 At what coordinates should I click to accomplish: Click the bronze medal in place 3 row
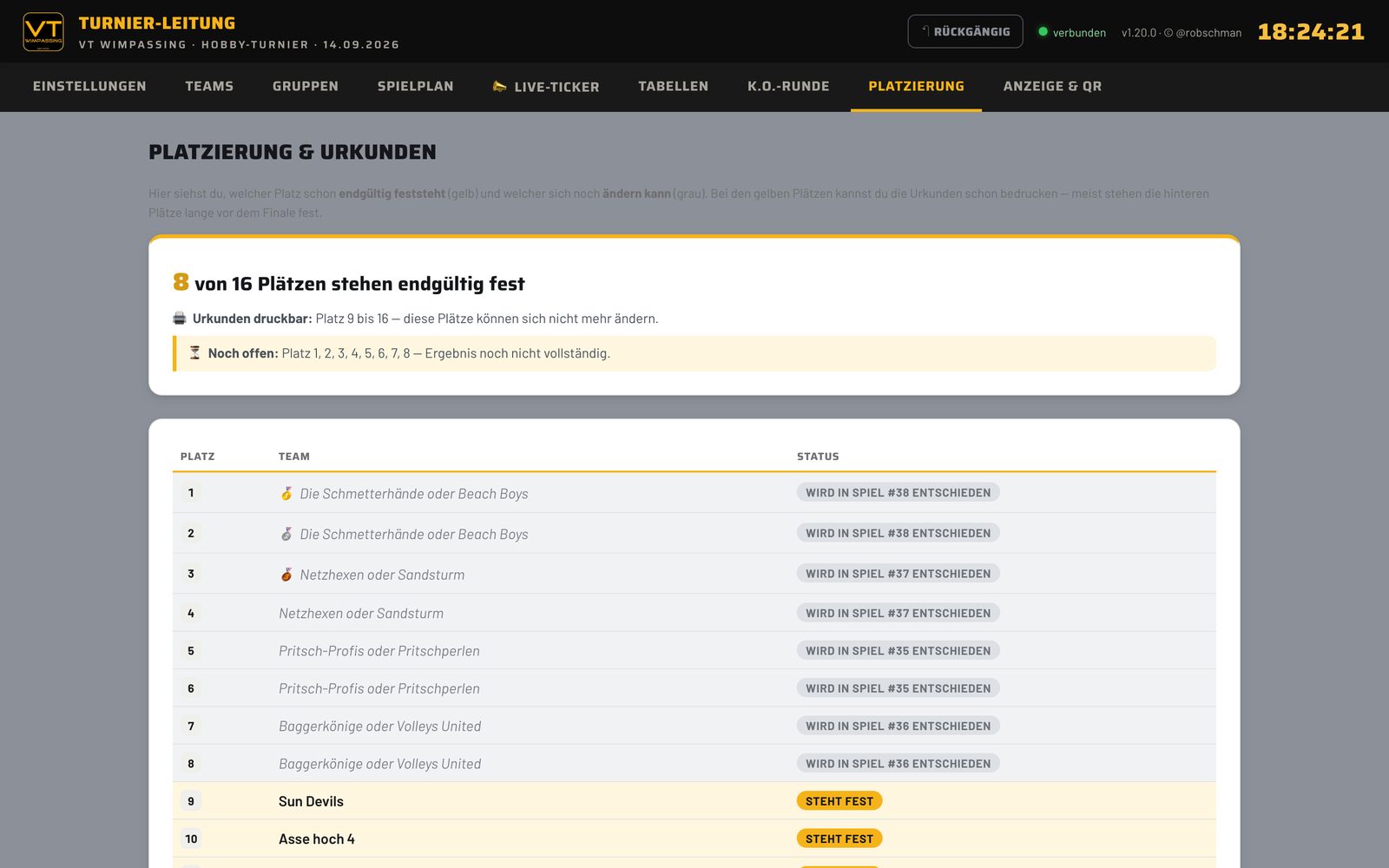click(x=286, y=574)
